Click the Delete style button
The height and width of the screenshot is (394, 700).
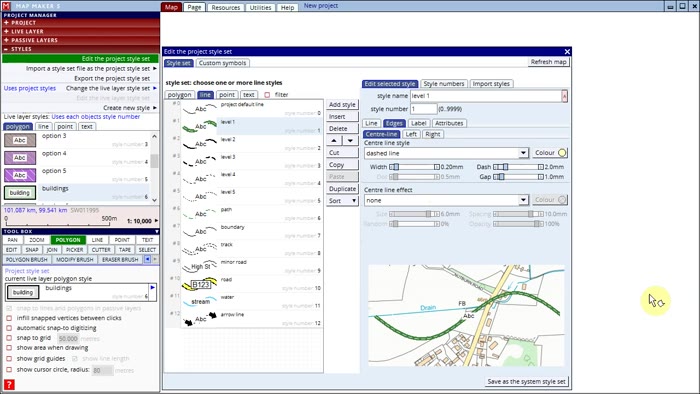[342, 129]
